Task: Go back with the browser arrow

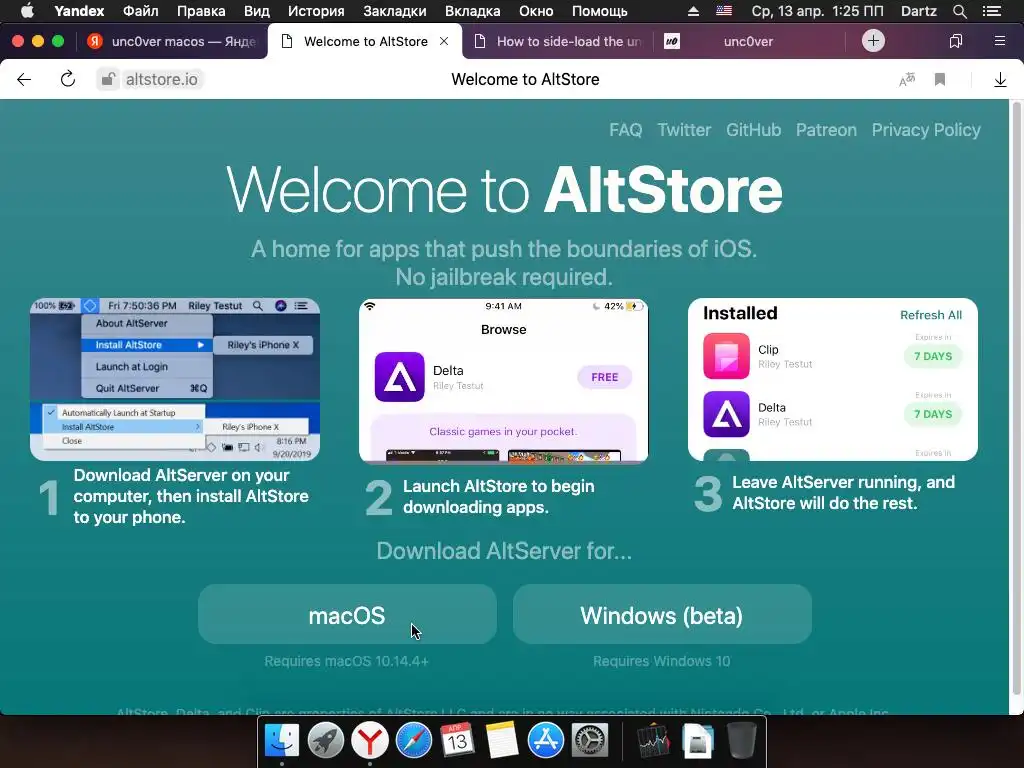Action: pos(24,80)
